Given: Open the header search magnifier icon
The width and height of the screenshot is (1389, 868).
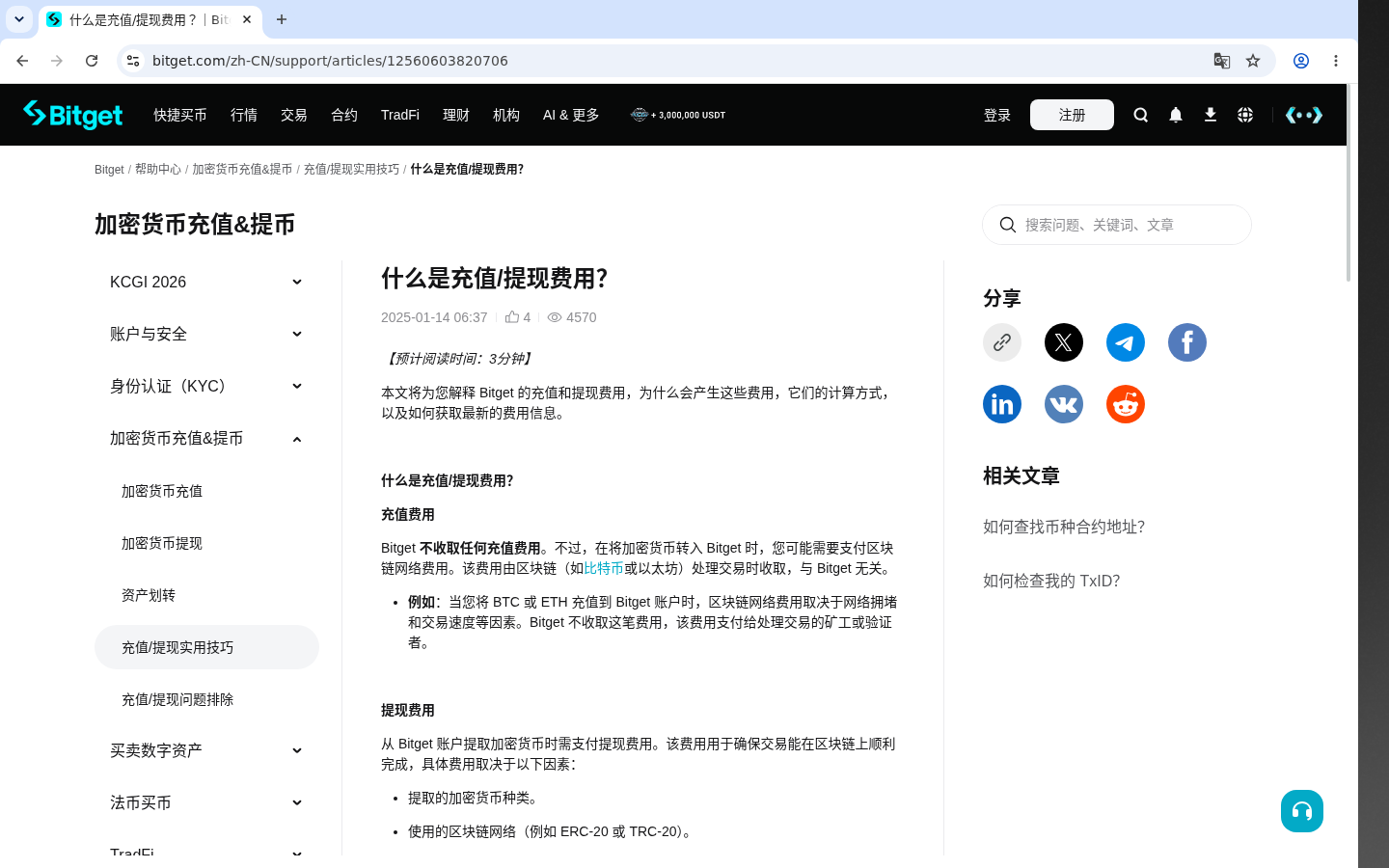Looking at the screenshot, I should click(1141, 115).
